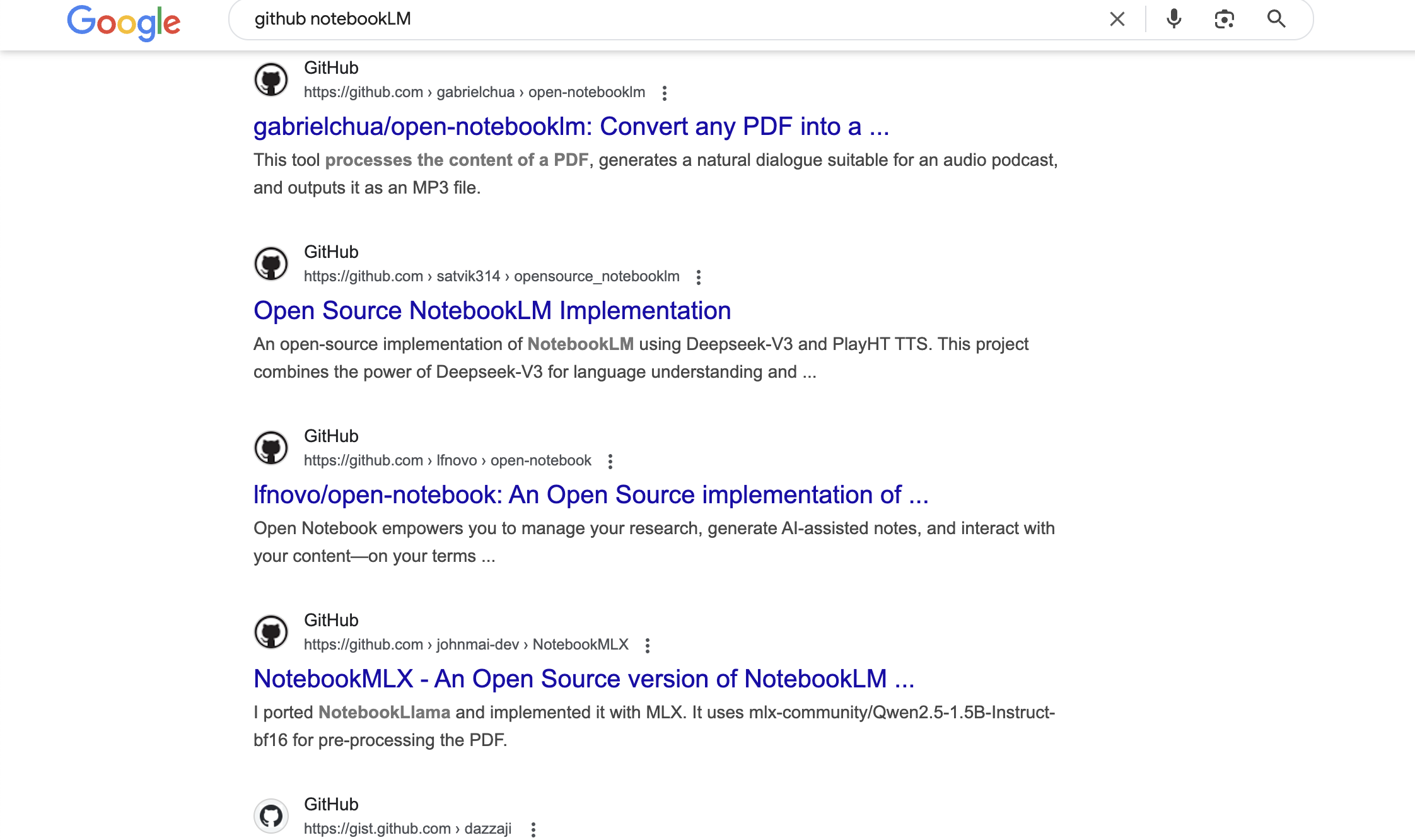1415x840 pixels.
Task: Open more options for gabrielchua result
Action: tap(664, 93)
